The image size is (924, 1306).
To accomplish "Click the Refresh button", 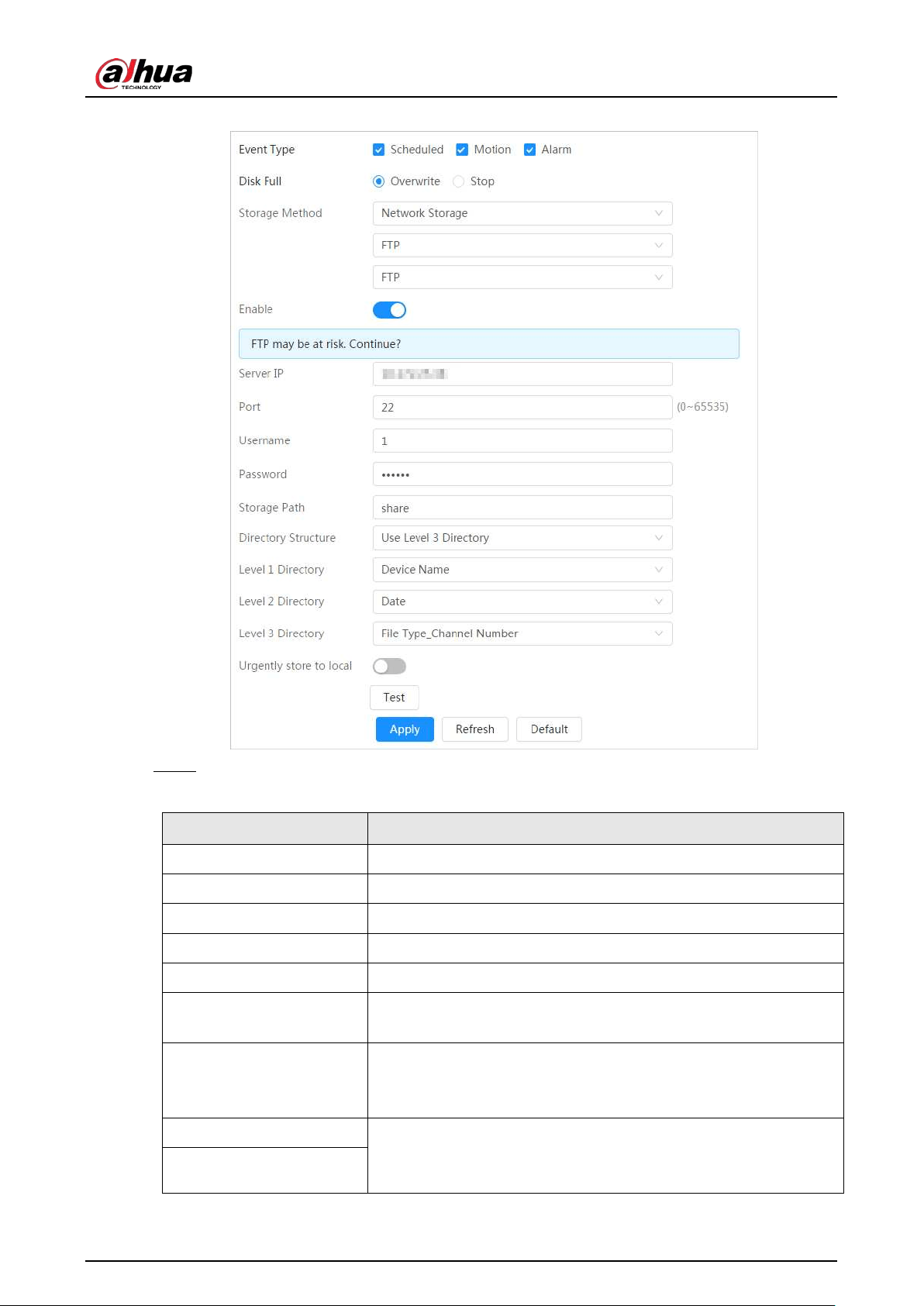I will (474, 729).
